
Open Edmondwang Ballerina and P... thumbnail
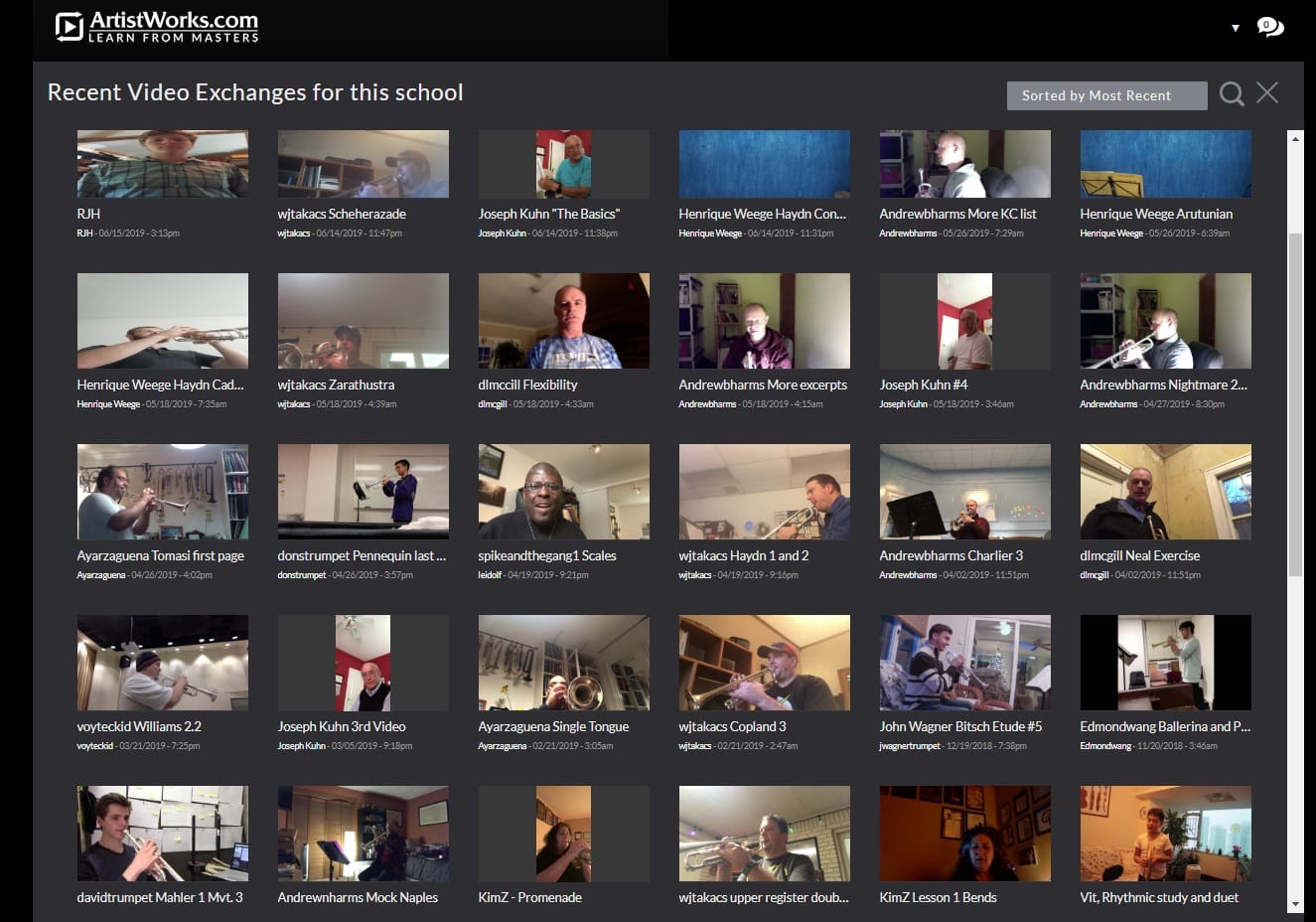click(x=1166, y=663)
